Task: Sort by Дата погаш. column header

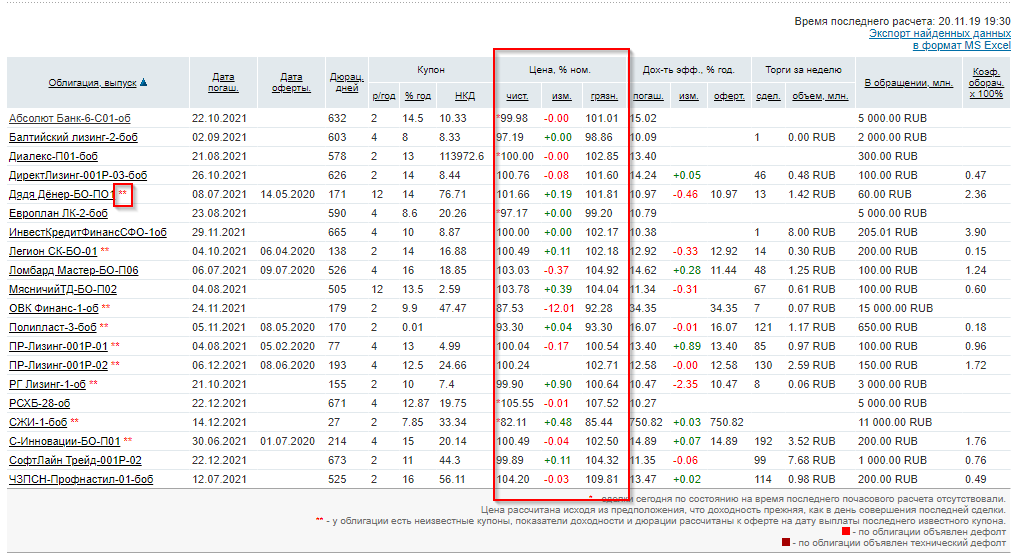Action: click(x=223, y=83)
